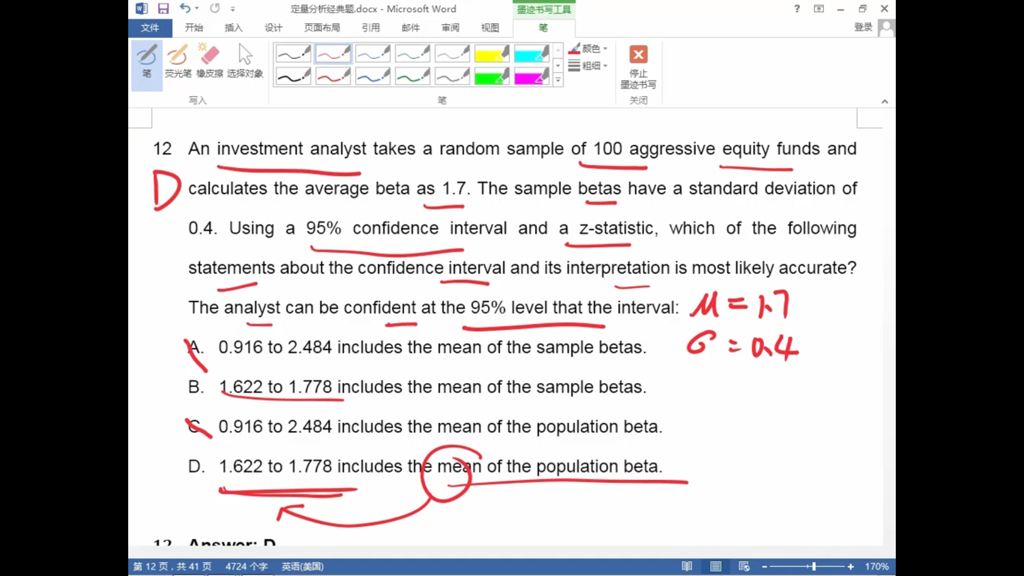The height and width of the screenshot is (576, 1024).
Task: Click 登录 to sign in
Action: [x=863, y=28]
